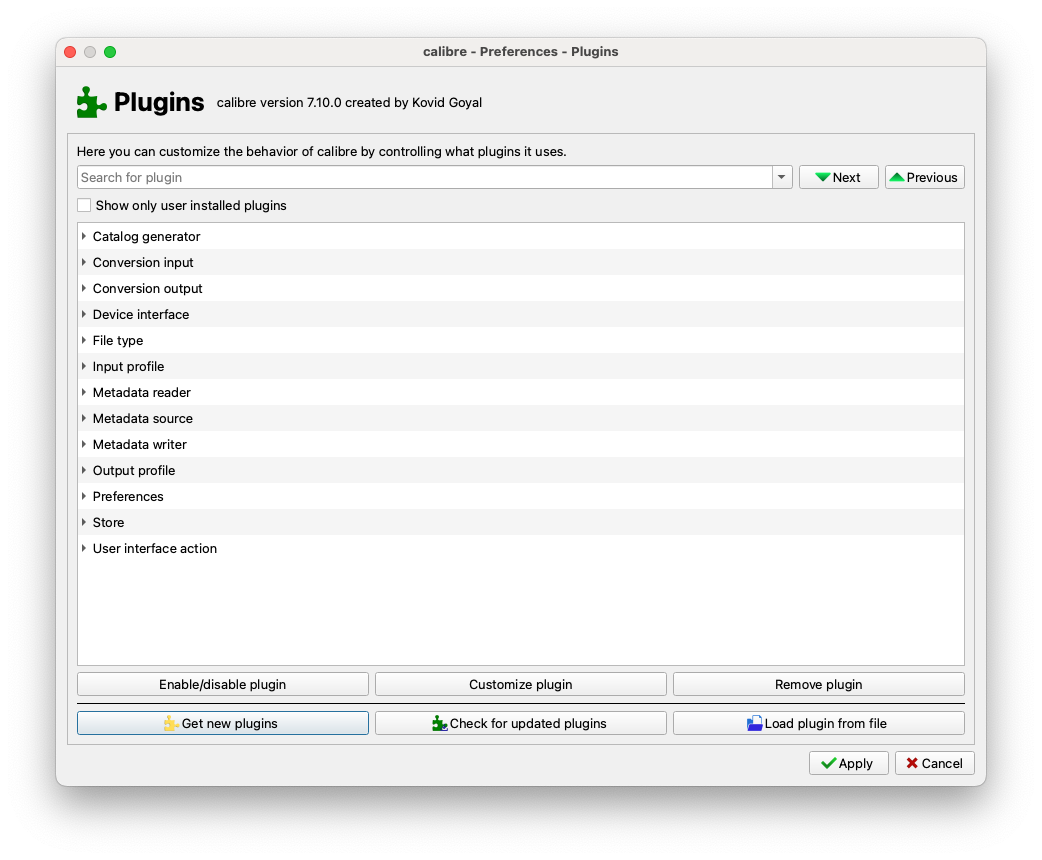
Task: Click the green up-arrow Previous icon
Action: point(897,178)
